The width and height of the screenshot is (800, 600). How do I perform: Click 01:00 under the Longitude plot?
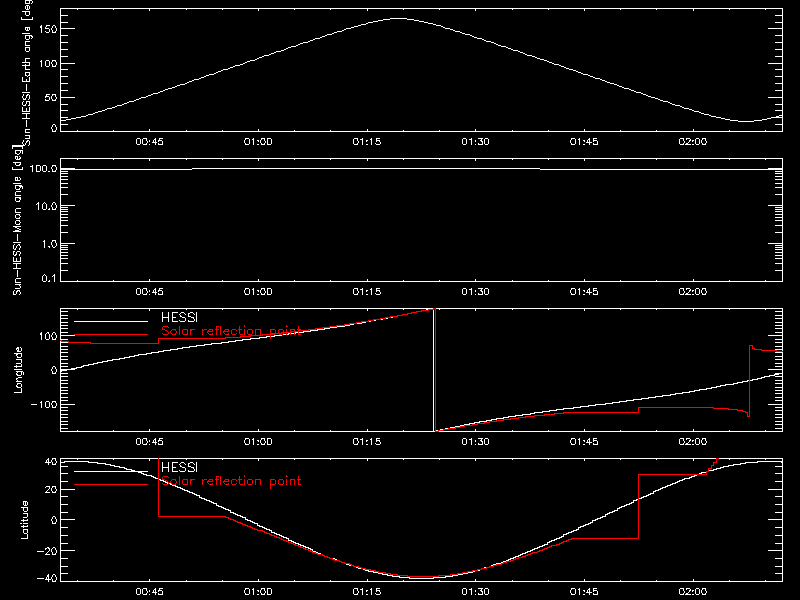(x=258, y=441)
